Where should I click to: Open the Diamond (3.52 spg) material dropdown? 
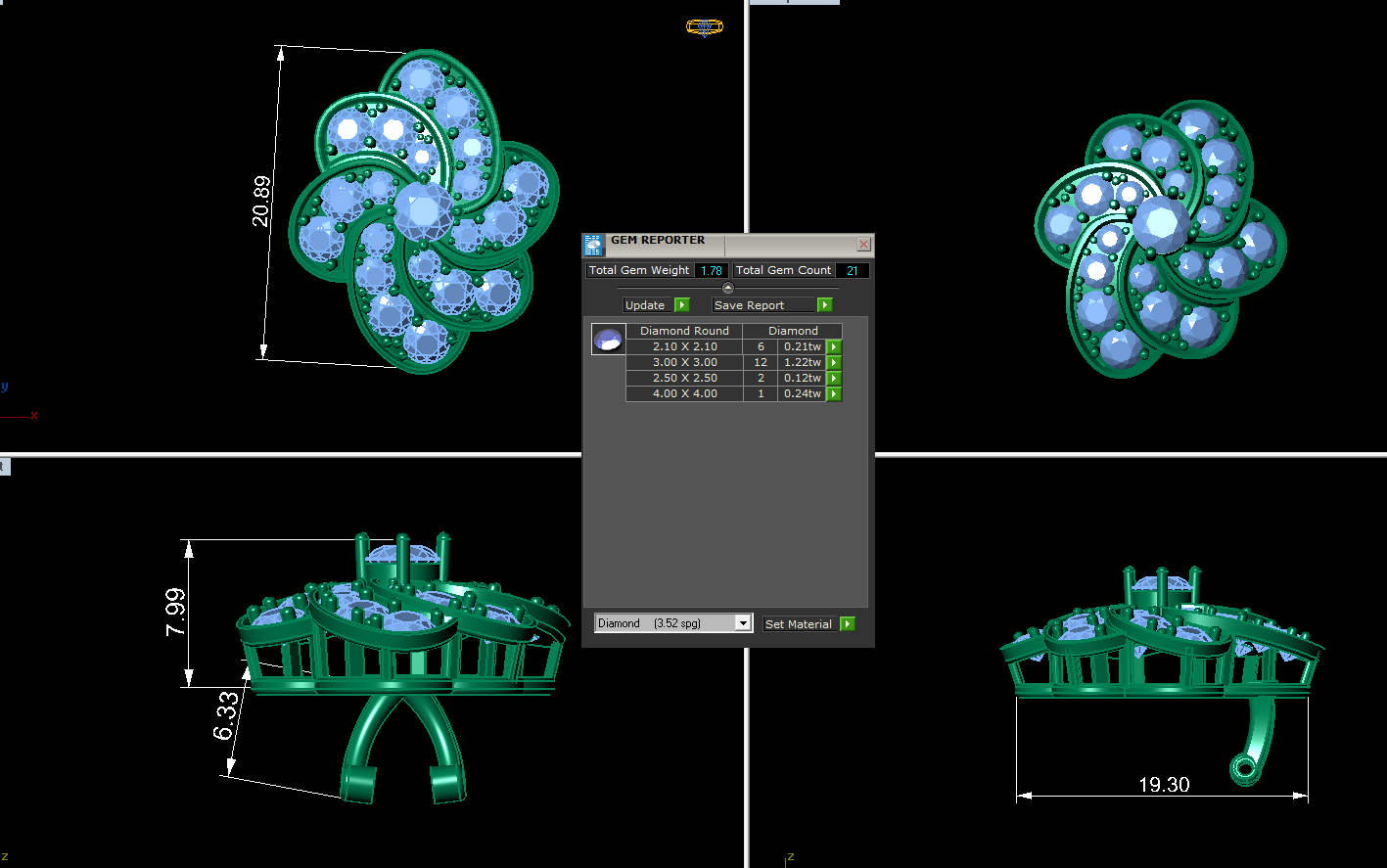[743, 623]
